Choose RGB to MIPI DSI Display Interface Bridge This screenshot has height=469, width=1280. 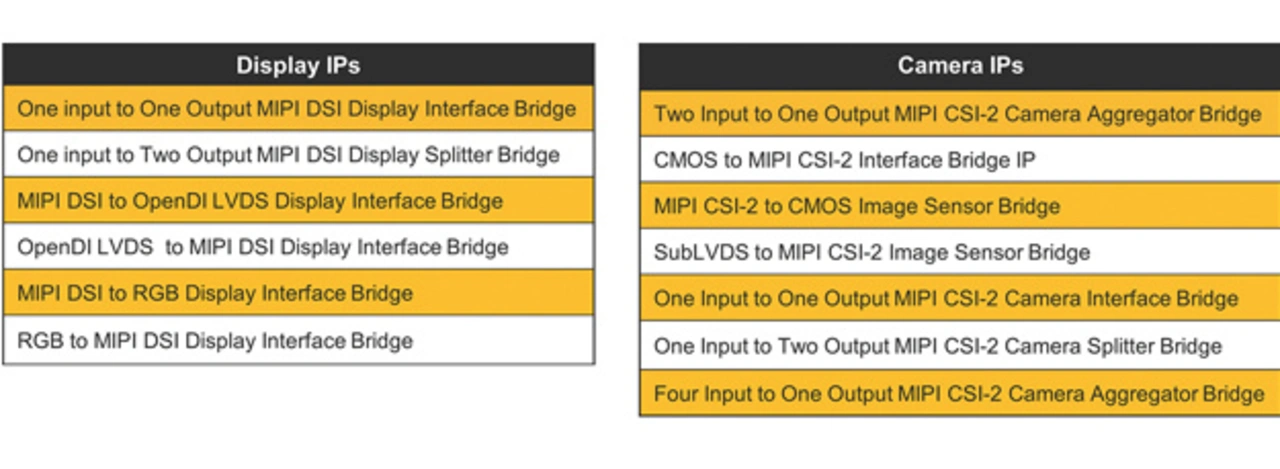click(298, 340)
